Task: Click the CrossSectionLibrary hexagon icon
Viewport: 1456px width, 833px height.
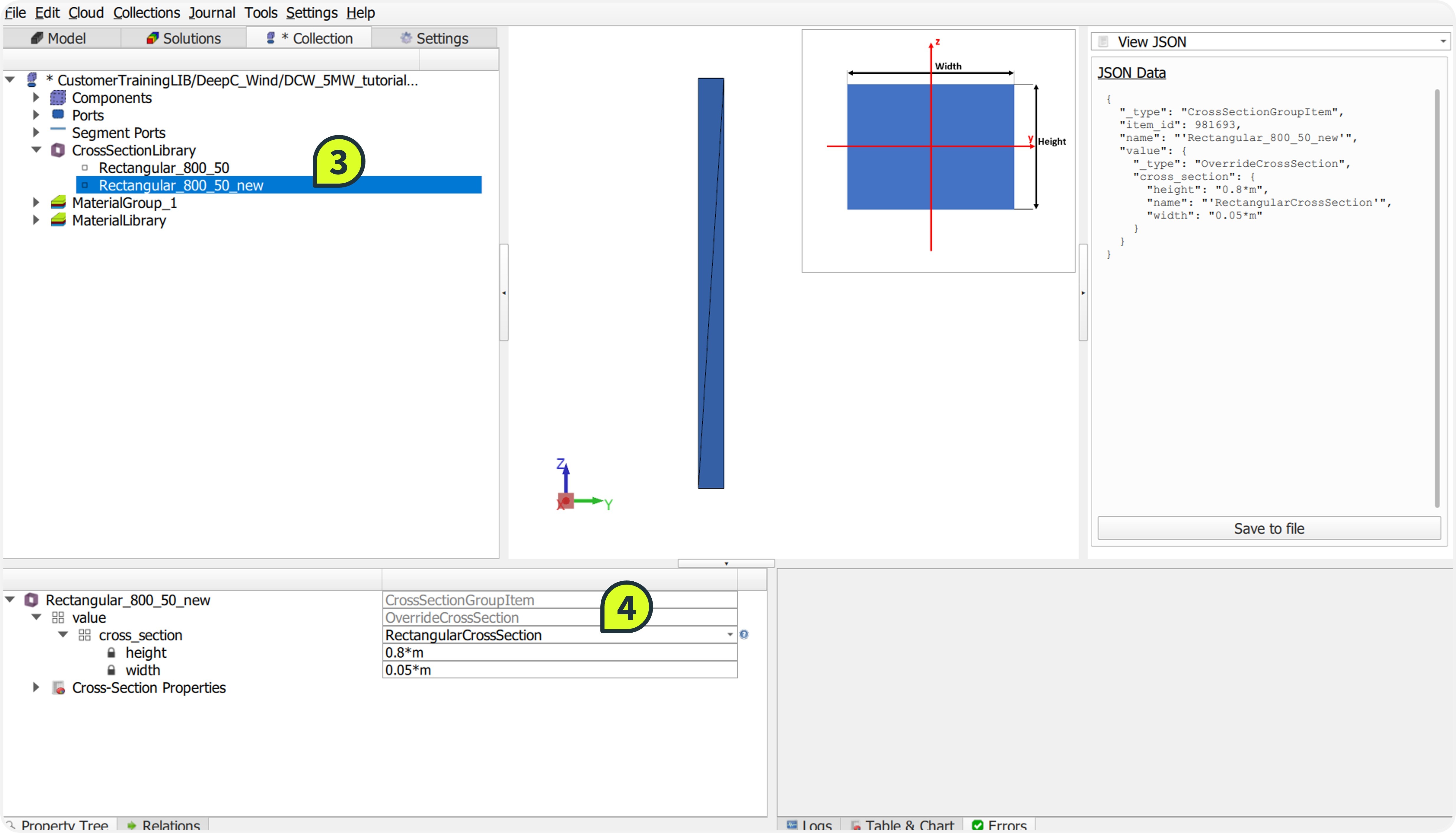Action: (x=58, y=151)
